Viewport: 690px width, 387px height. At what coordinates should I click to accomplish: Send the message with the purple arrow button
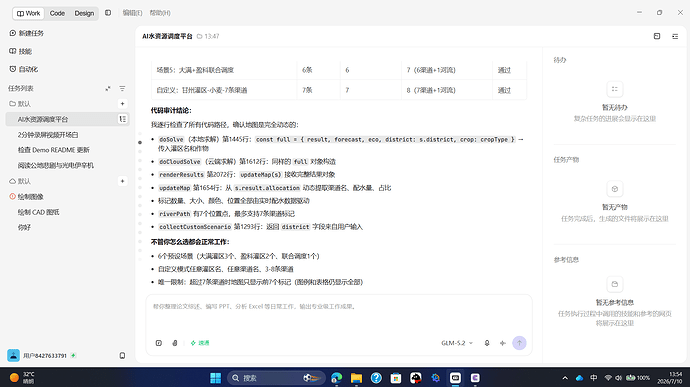tap(519, 343)
